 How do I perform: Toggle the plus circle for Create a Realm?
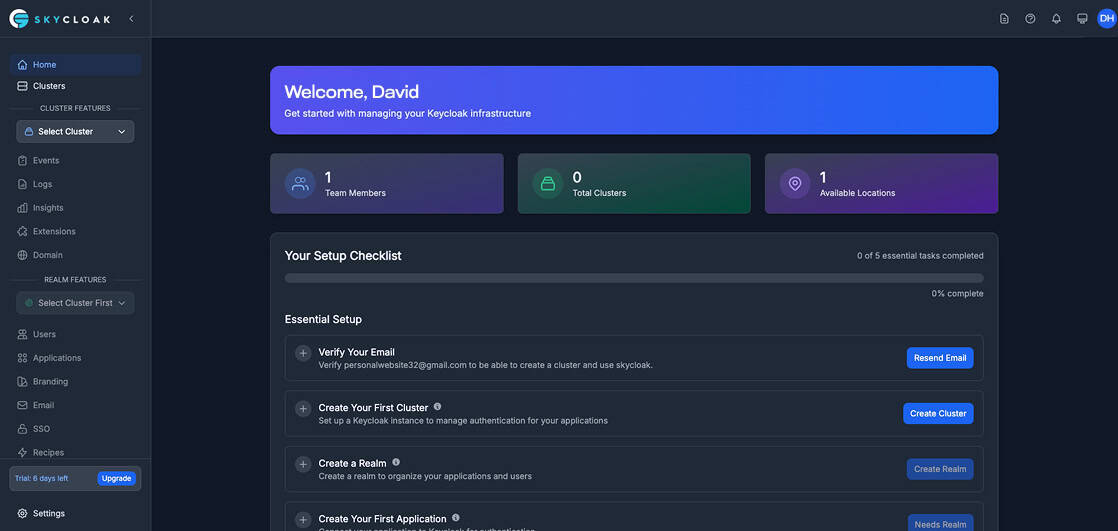coord(303,464)
